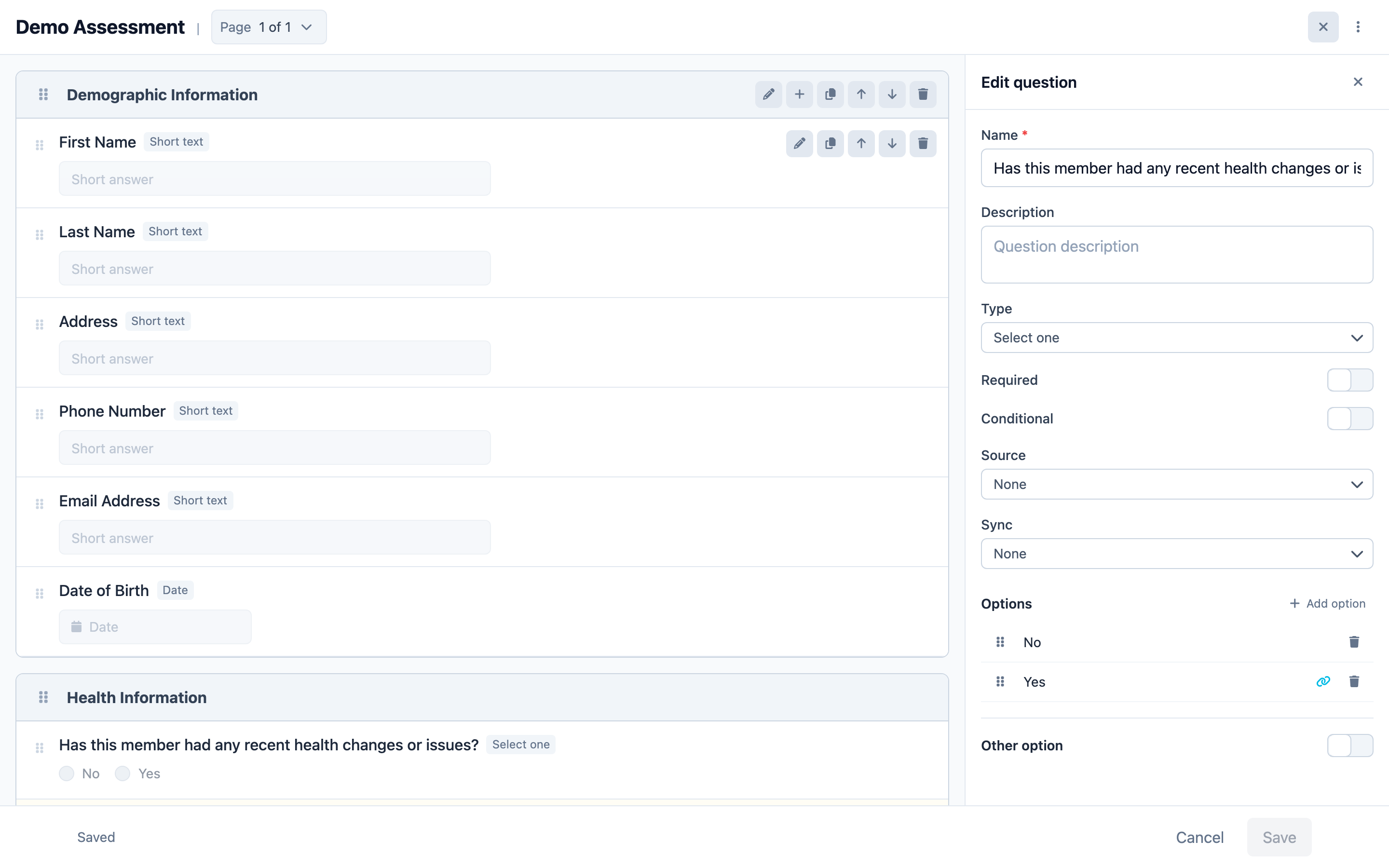Click the No option text
The image size is (1389, 868).
coord(1032,642)
